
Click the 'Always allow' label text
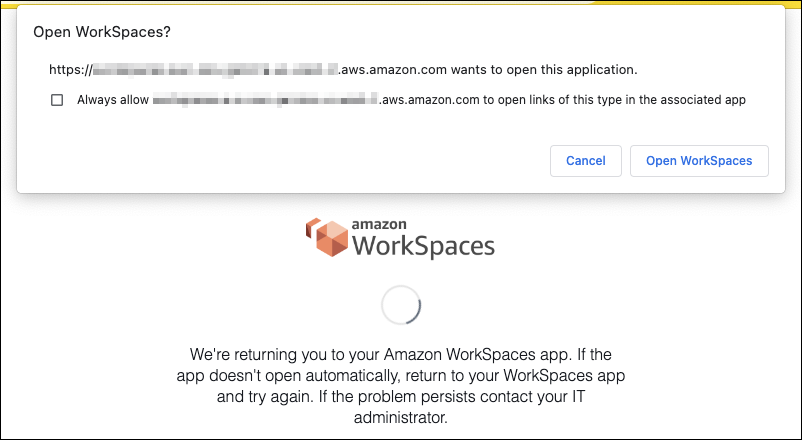(112, 100)
